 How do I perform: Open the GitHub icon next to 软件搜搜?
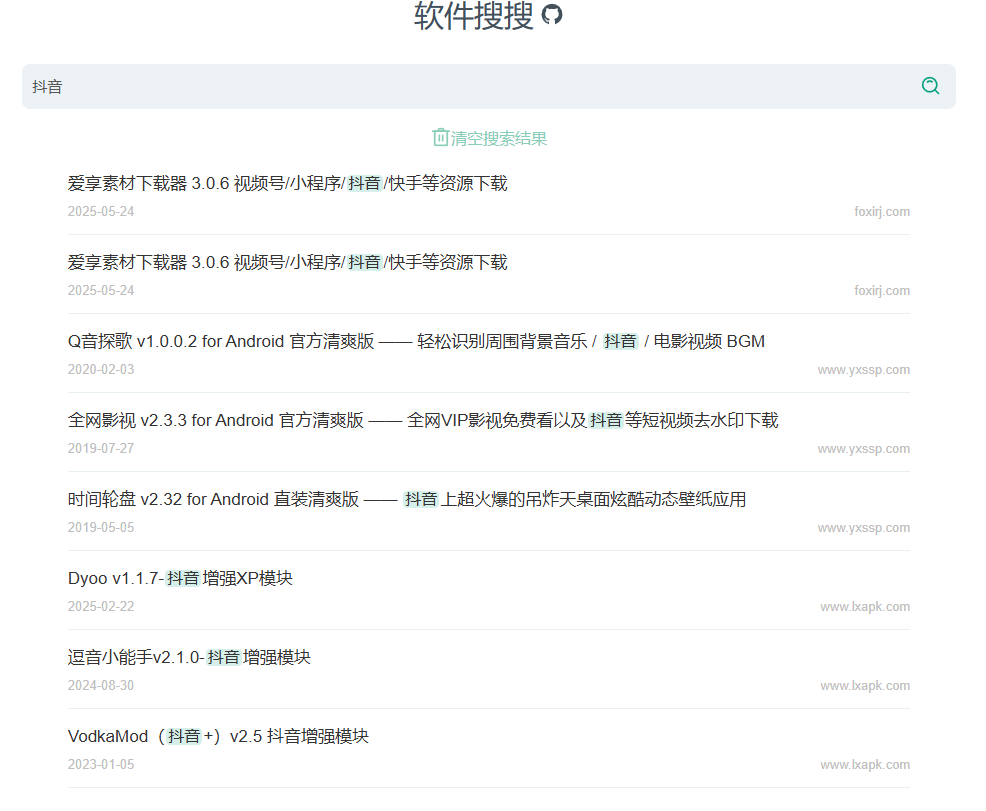[x=551, y=14]
